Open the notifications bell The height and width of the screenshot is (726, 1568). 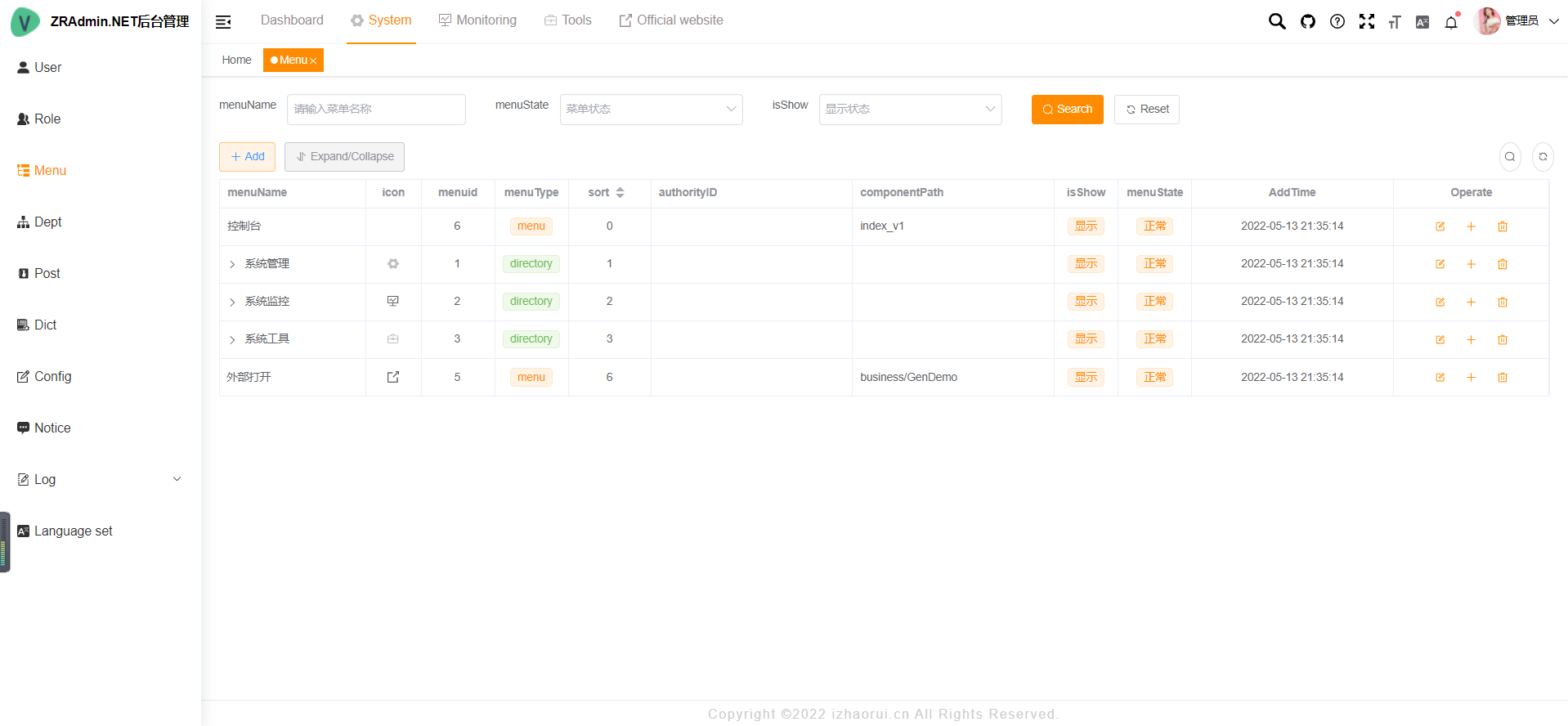coord(1451,22)
